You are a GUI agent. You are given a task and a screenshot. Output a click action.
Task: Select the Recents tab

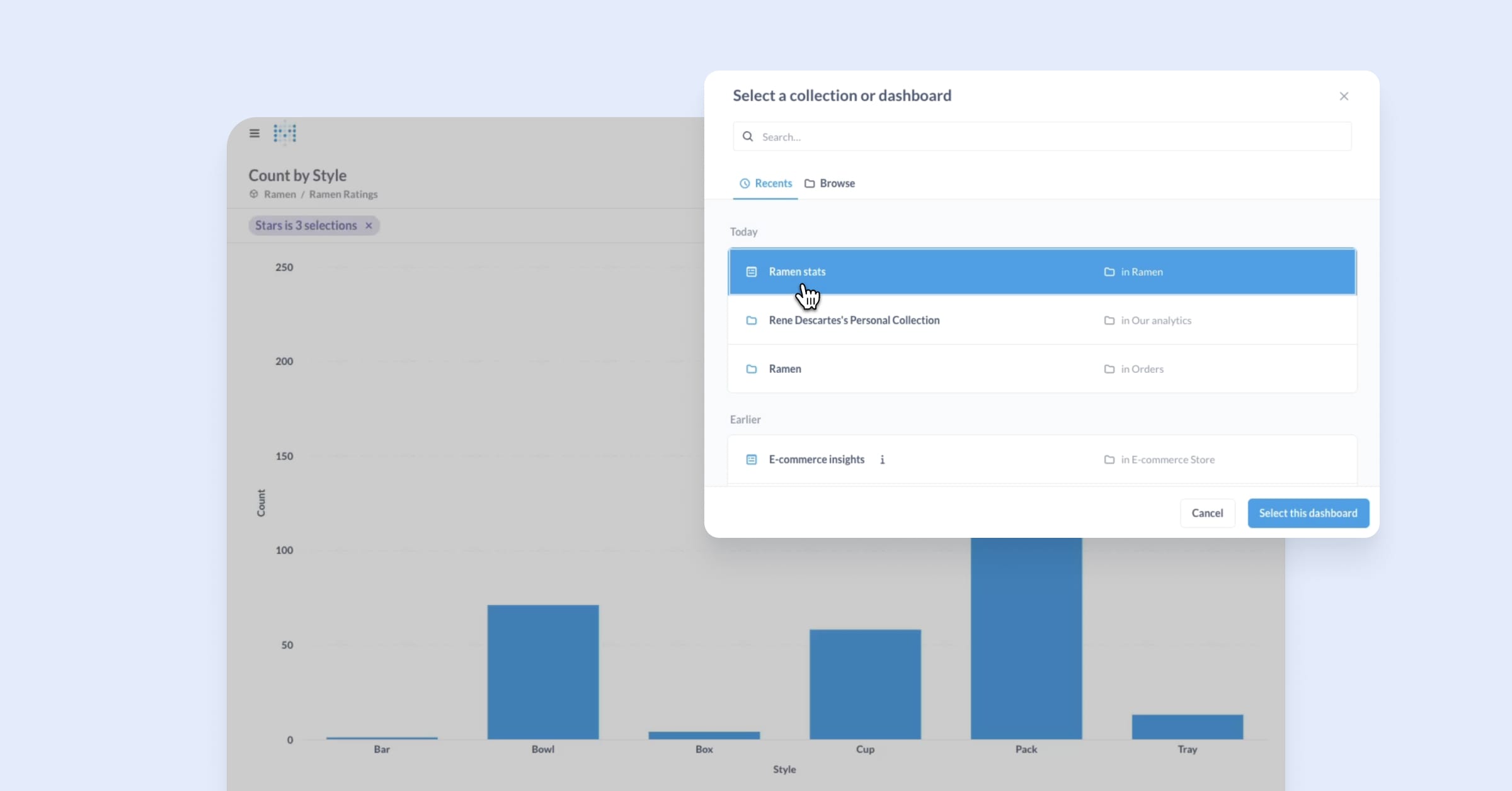point(766,183)
